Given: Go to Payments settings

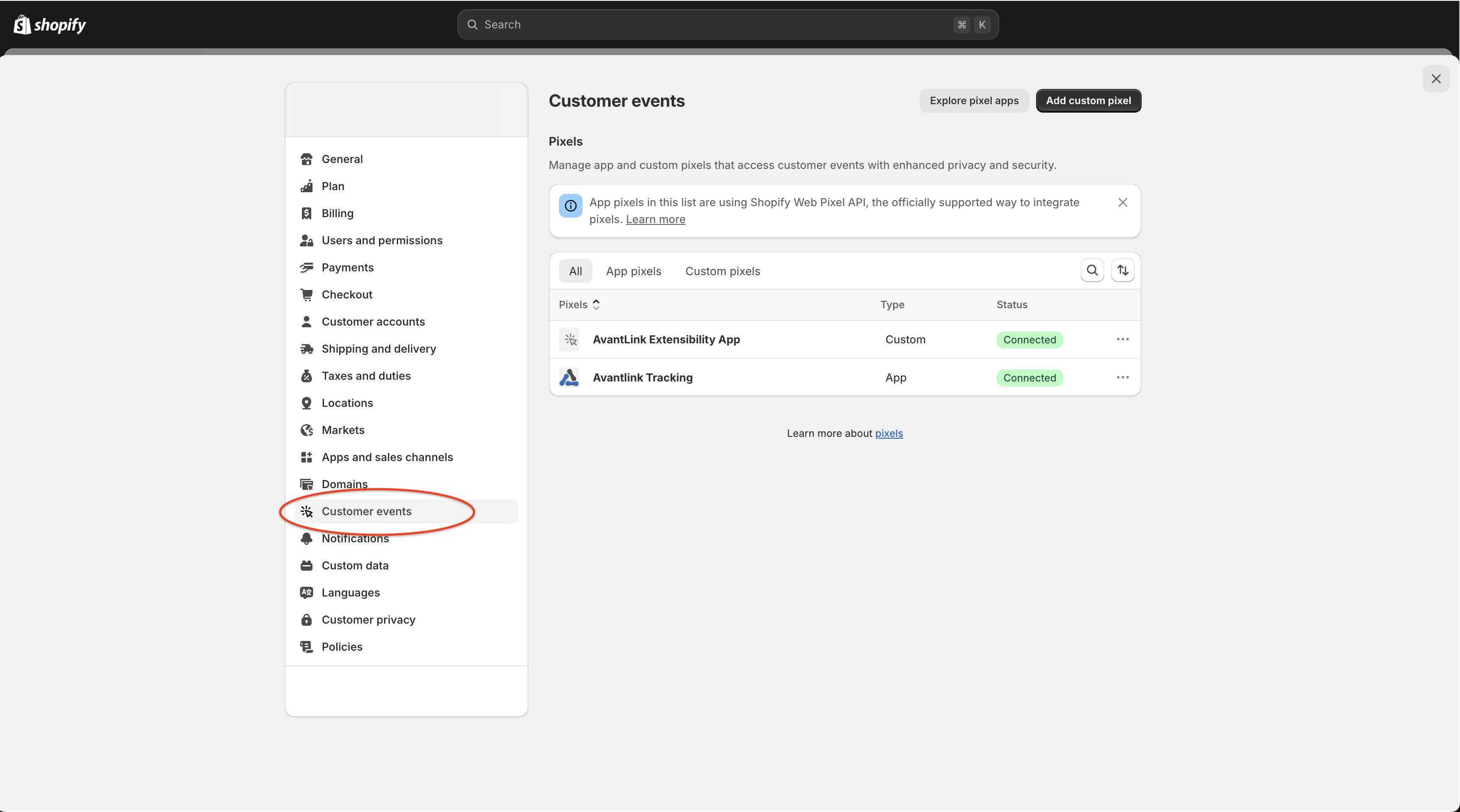Looking at the screenshot, I should coord(406,268).
